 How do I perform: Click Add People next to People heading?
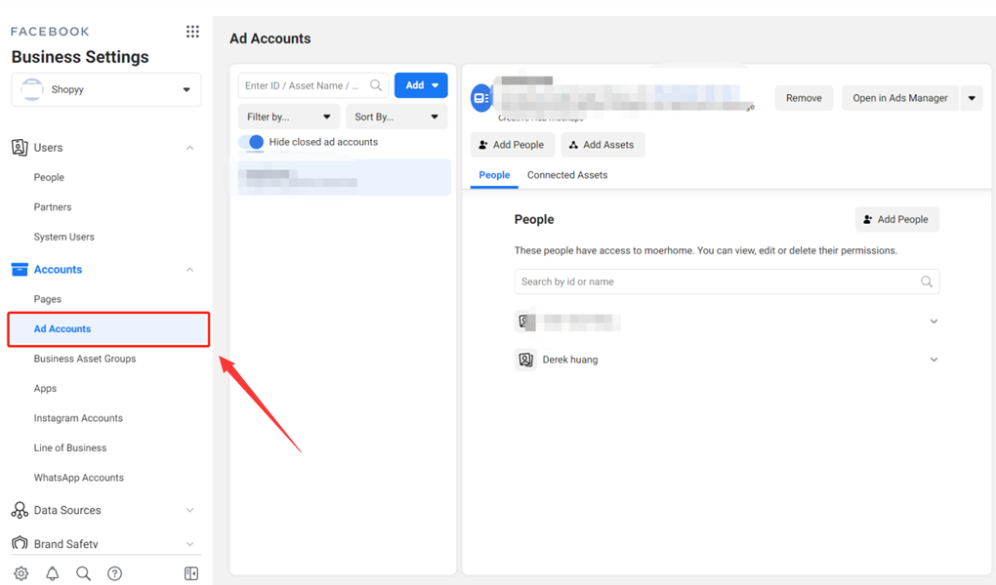point(896,219)
